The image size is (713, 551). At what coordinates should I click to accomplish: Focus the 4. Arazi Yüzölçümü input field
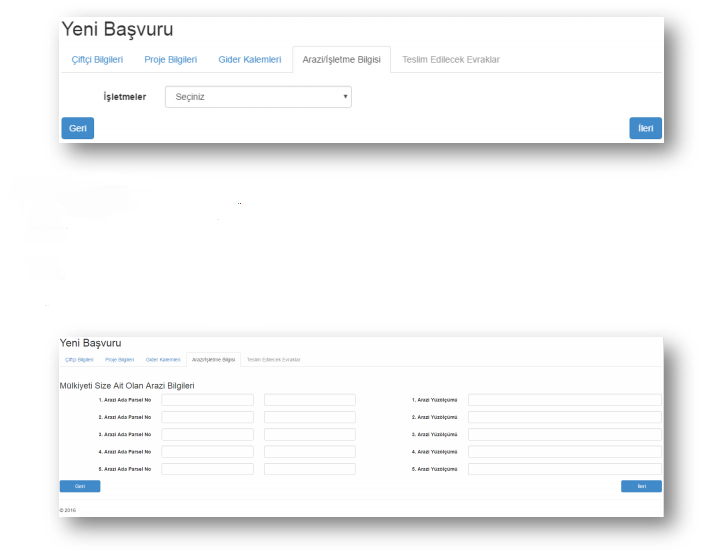564,452
